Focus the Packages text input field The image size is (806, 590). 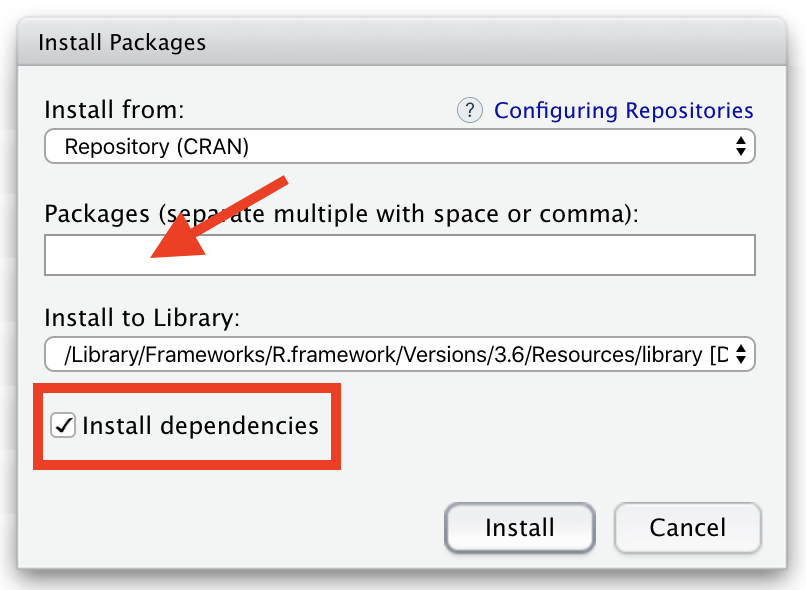coord(399,255)
